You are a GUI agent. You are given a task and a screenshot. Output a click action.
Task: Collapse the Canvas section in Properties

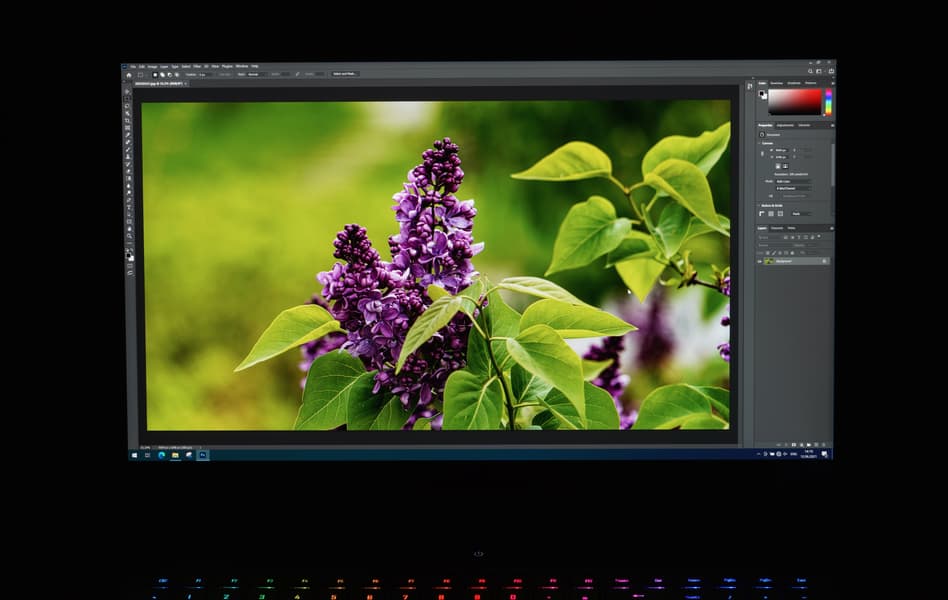pos(759,143)
